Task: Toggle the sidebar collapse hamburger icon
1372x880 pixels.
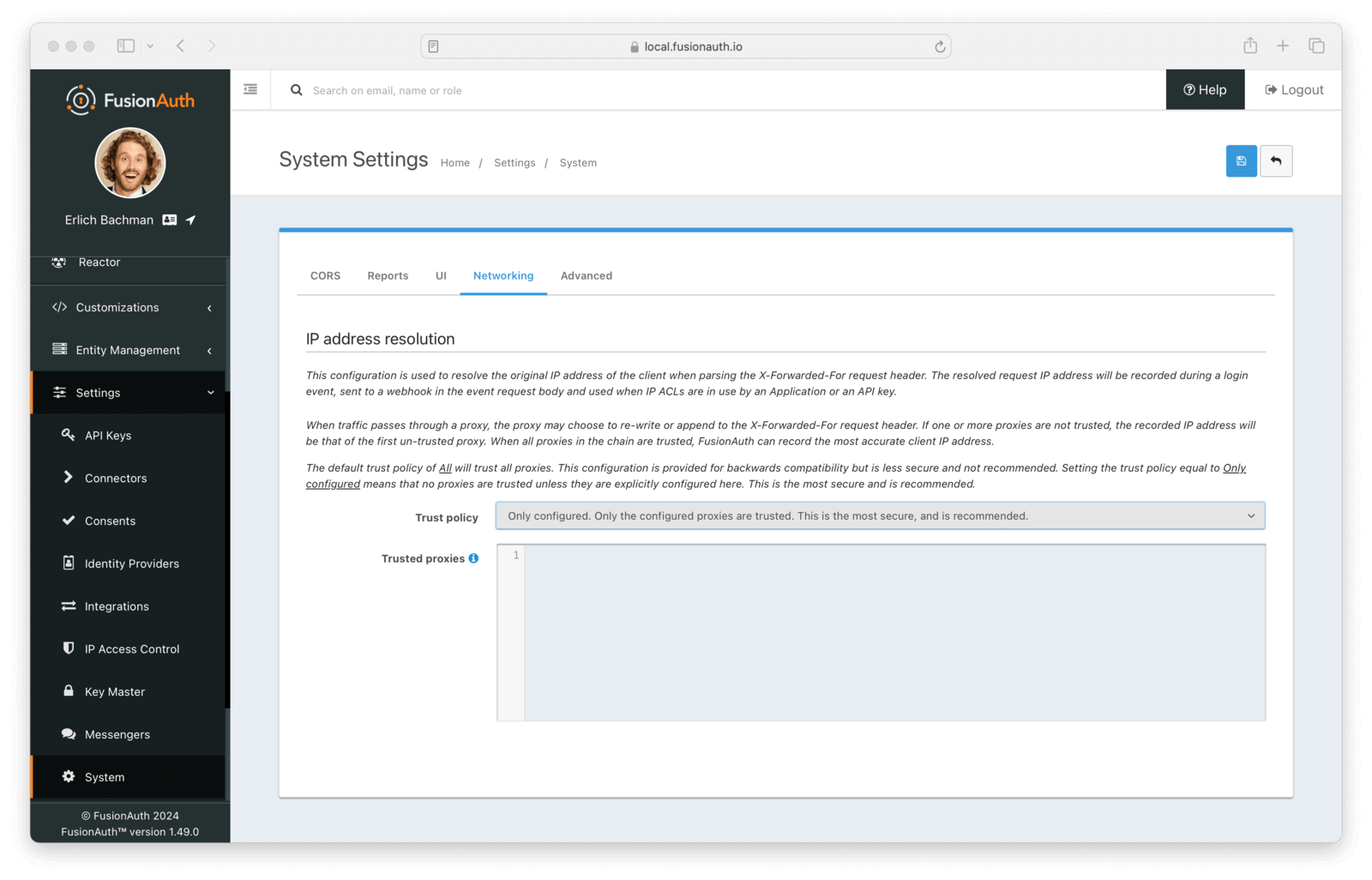Action: [250, 89]
